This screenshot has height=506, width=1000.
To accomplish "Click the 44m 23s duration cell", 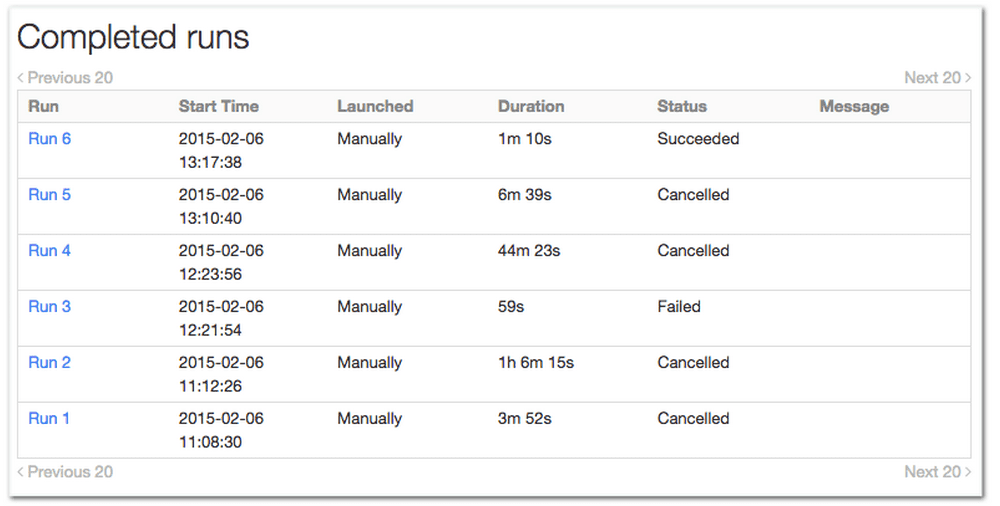I will 529,251.
